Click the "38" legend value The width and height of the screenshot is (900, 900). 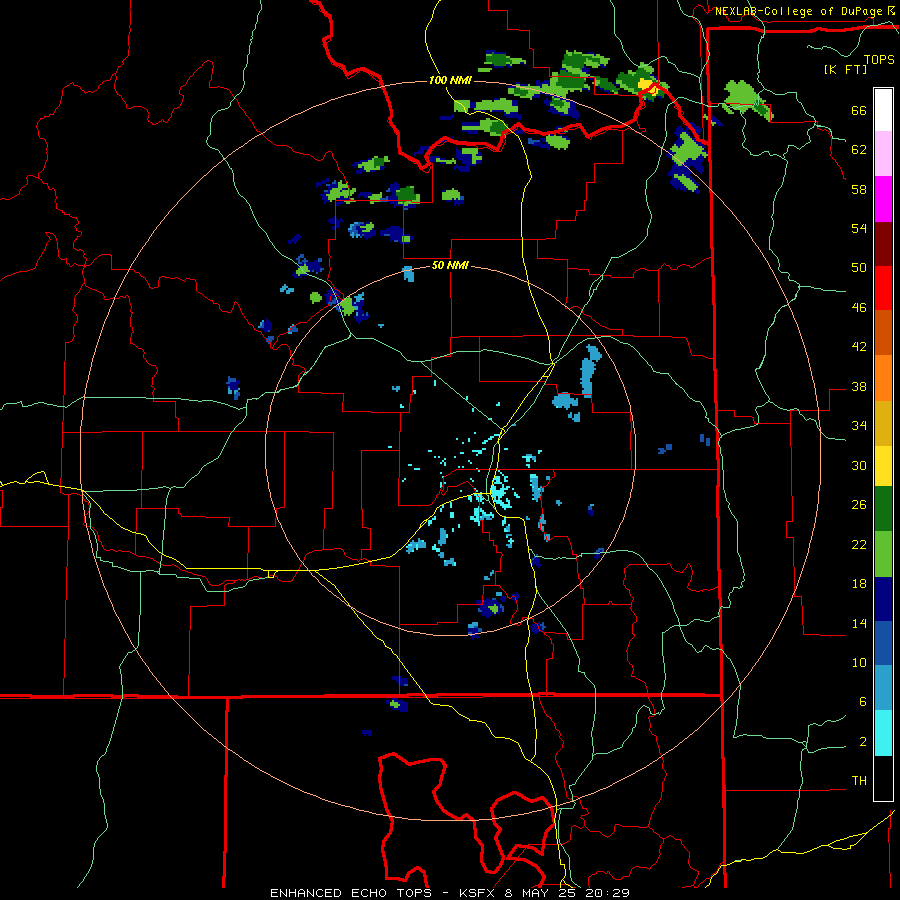[859, 386]
